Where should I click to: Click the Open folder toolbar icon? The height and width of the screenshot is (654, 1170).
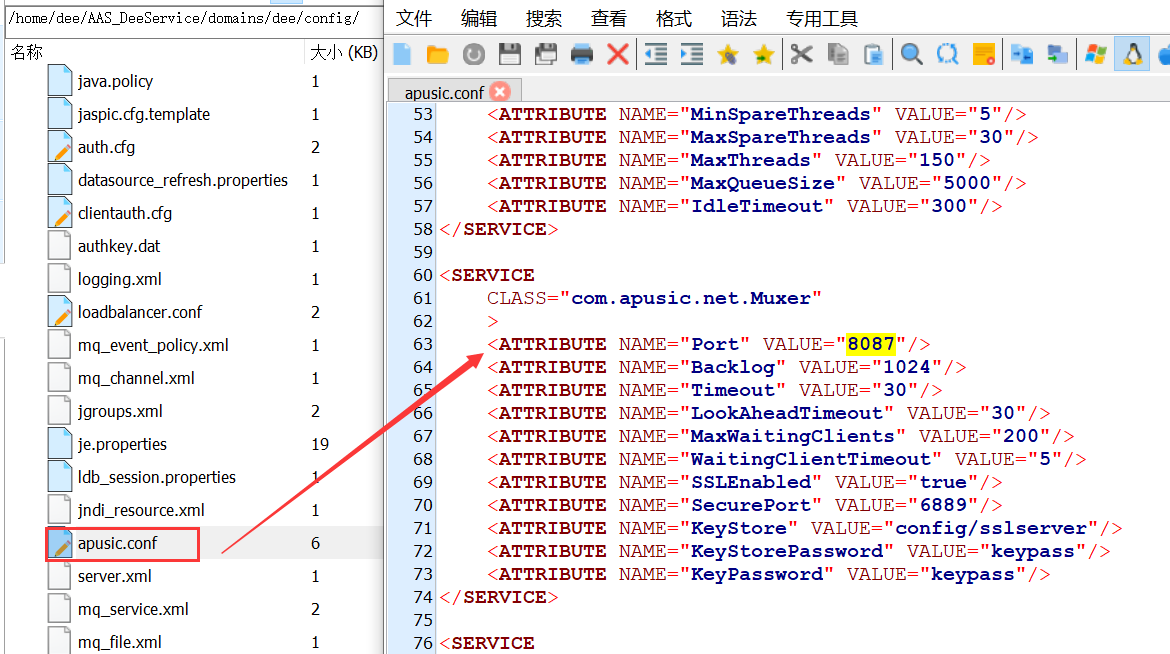tap(437, 54)
